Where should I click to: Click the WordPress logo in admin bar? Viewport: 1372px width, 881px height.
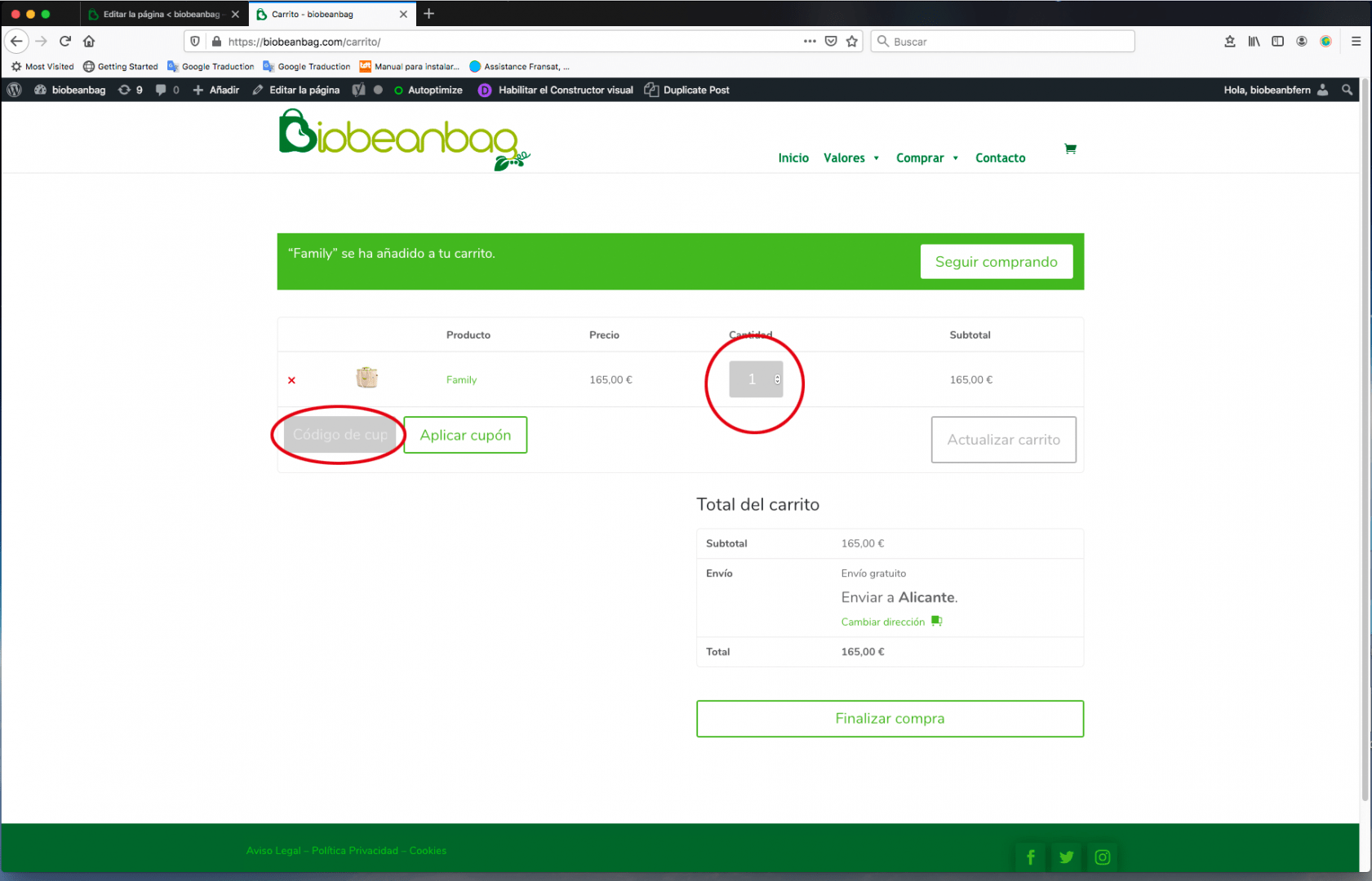tap(14, 90)
